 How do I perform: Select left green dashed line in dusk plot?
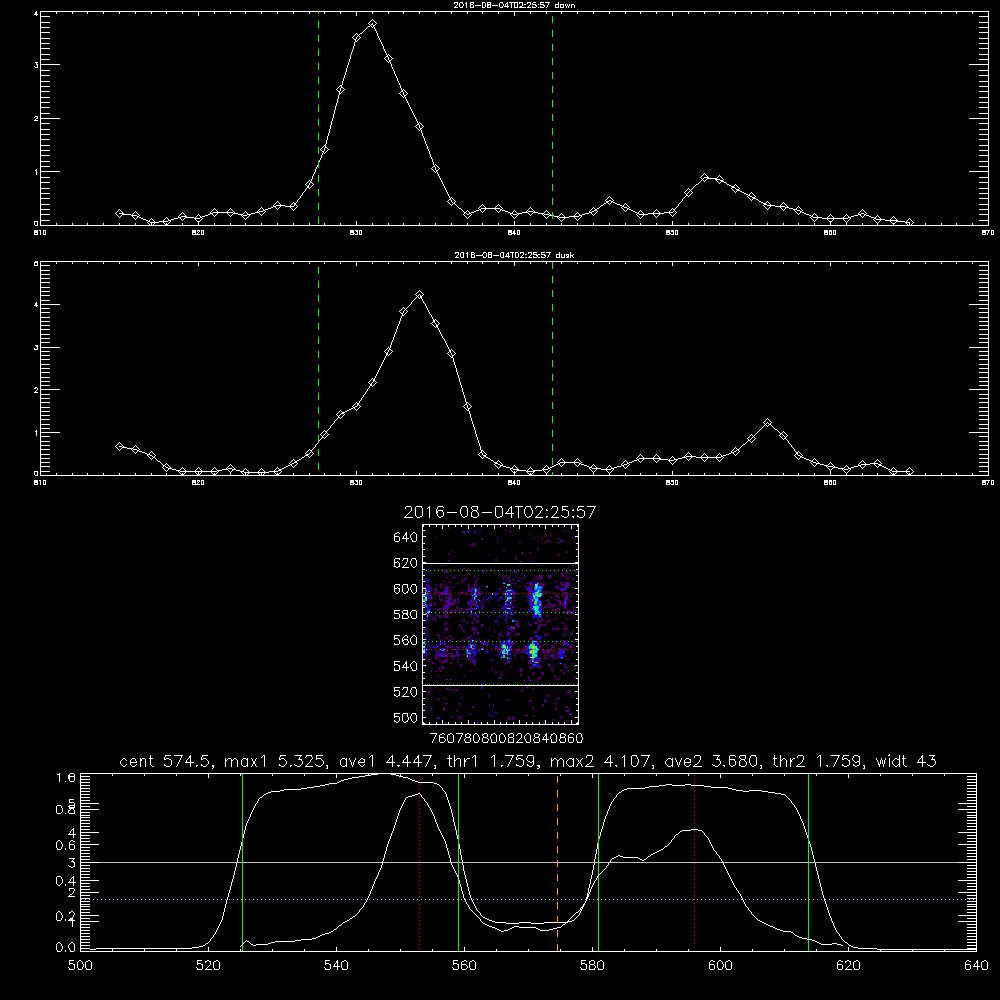click(x=318, y=369)
